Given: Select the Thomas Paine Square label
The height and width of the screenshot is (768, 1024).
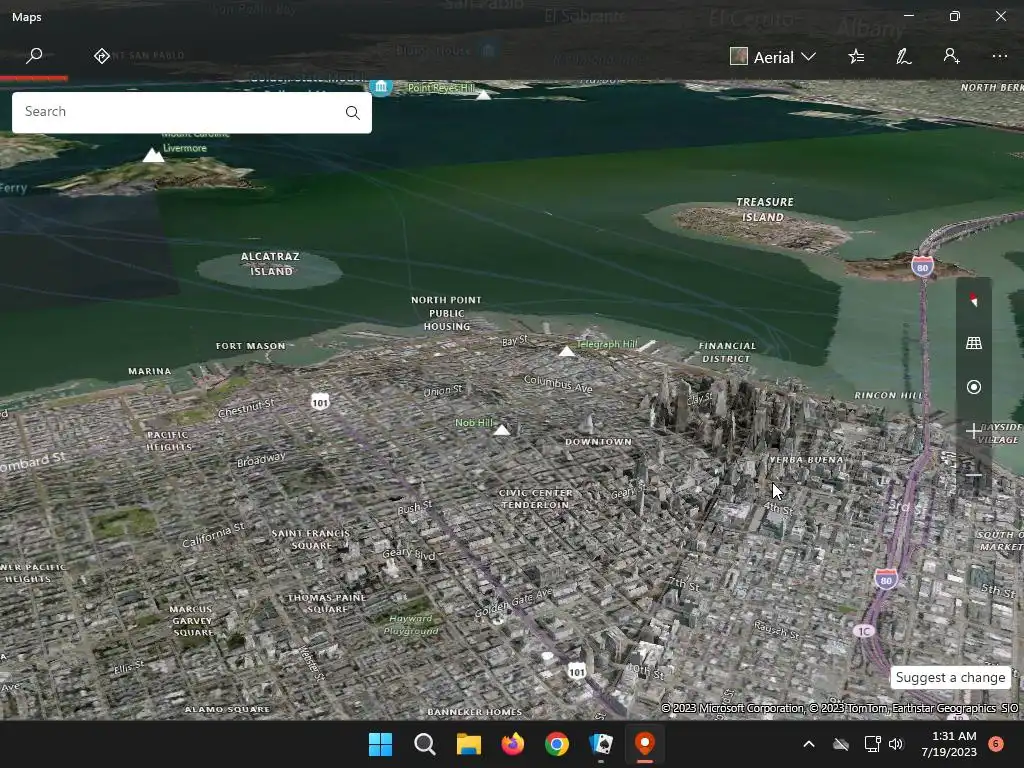Looking at the screenshot, I should tap(327, 603).
